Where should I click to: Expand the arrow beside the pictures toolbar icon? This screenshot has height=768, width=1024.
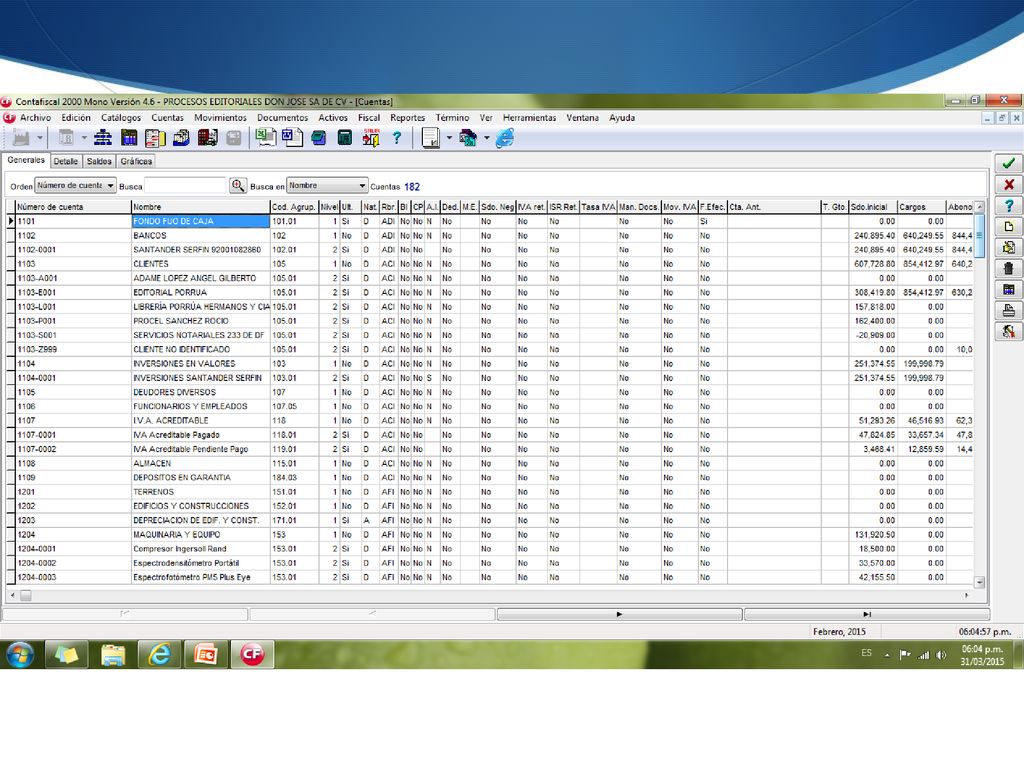(487, 138)
